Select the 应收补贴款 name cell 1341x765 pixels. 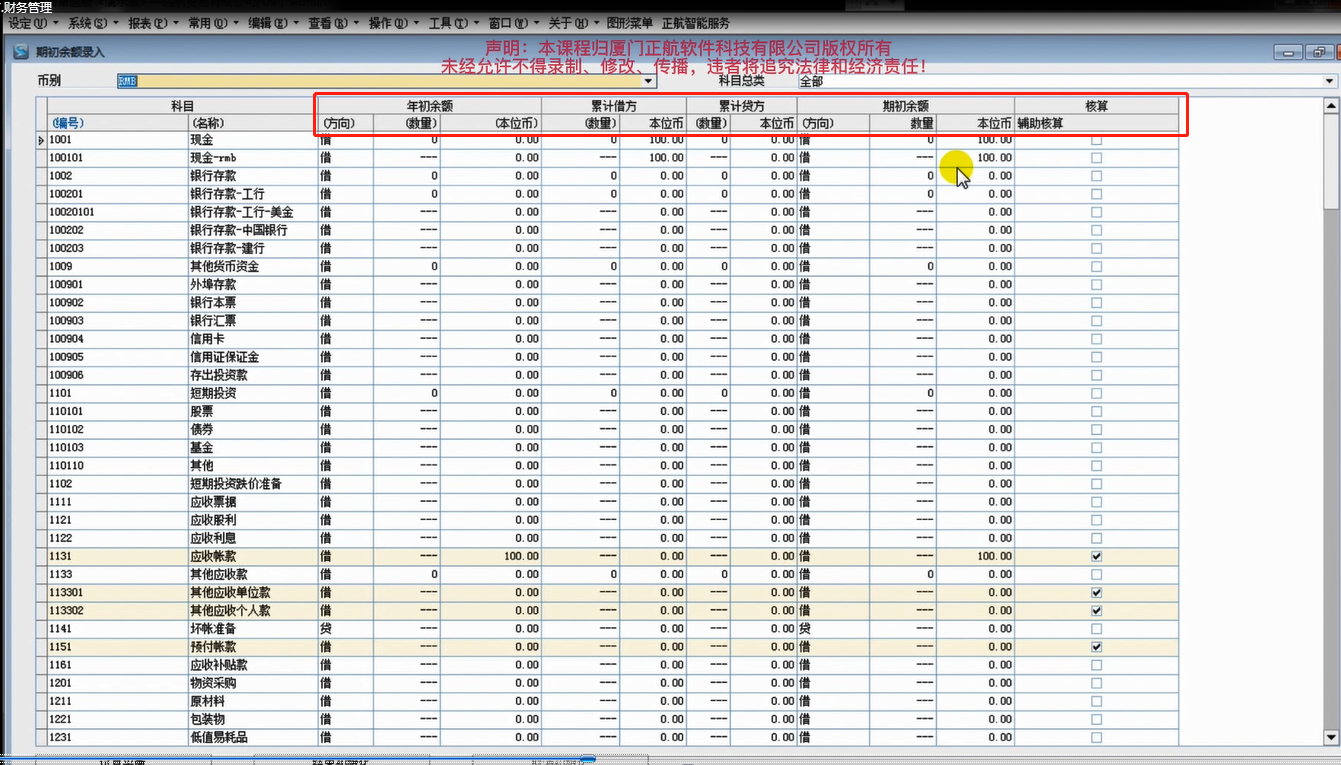tap(253, 665)
